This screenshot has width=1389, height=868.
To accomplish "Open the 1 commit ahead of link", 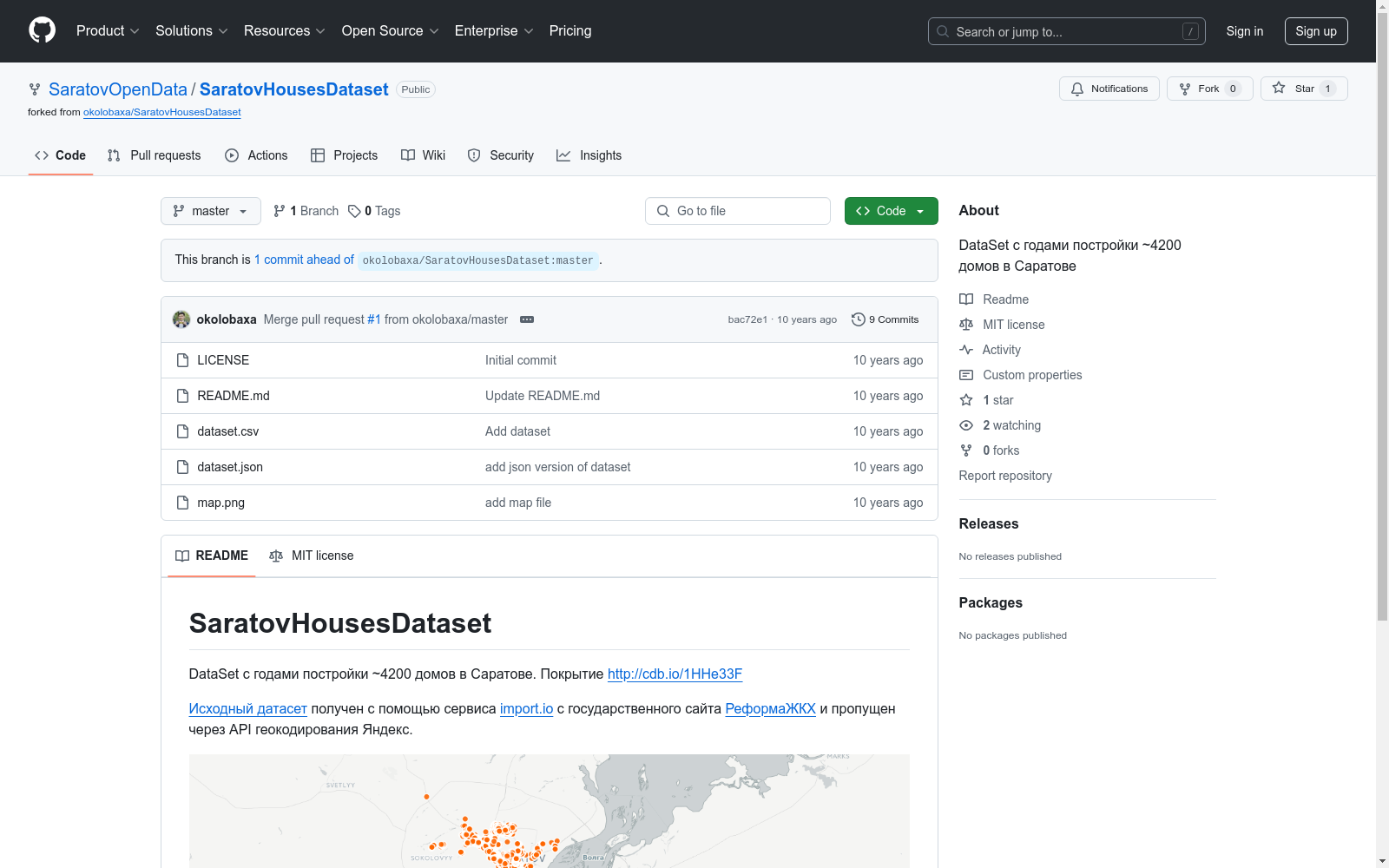I will point(304,260).
